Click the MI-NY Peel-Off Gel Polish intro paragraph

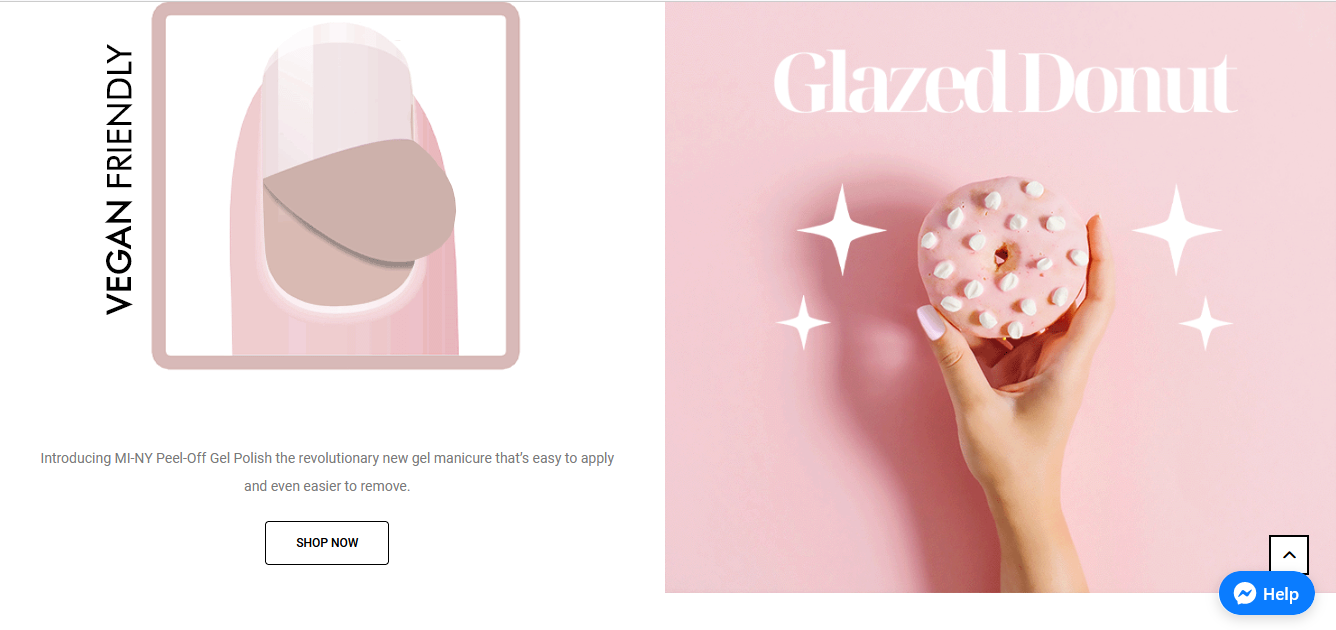(x=327, y=472)
